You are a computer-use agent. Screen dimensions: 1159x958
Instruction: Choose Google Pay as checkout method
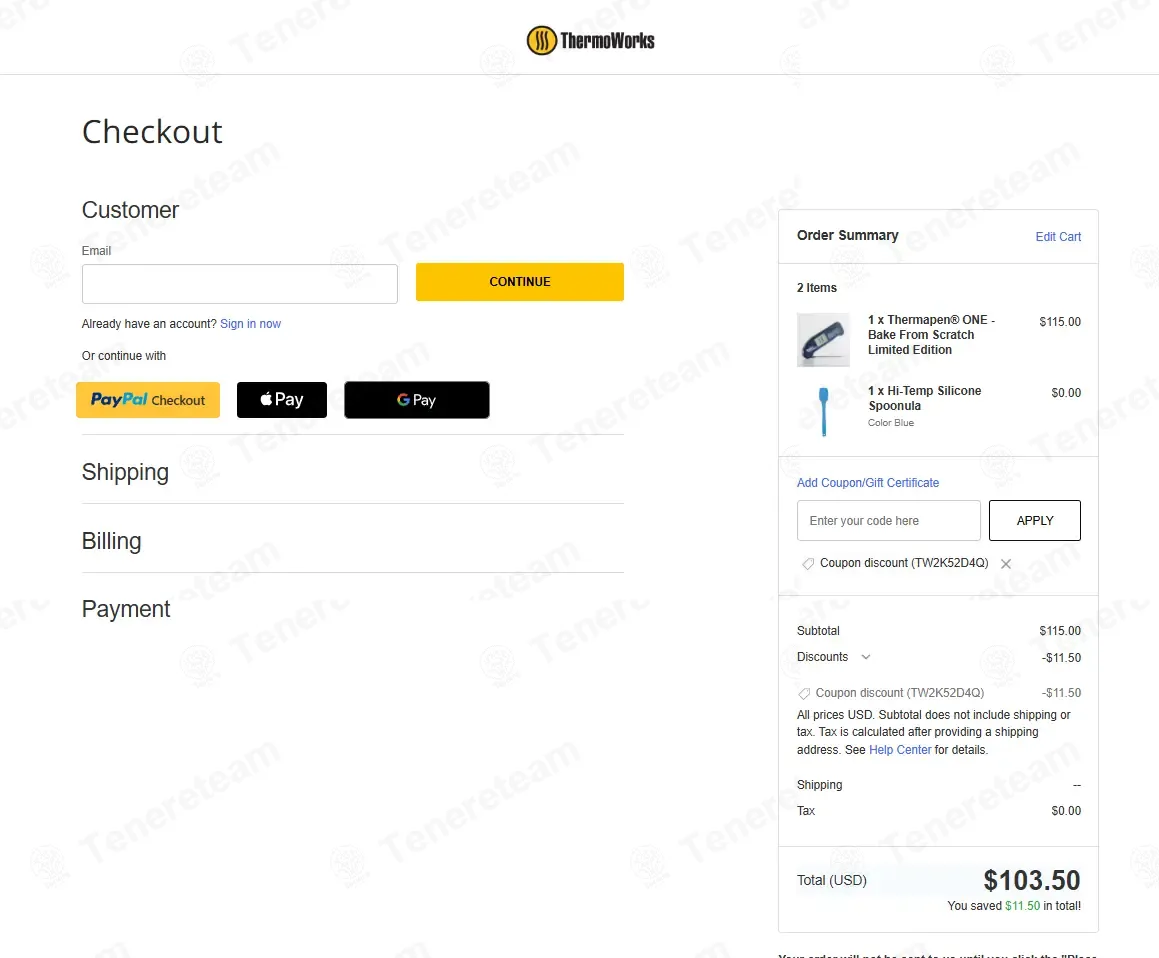click(x=417, y=400)
